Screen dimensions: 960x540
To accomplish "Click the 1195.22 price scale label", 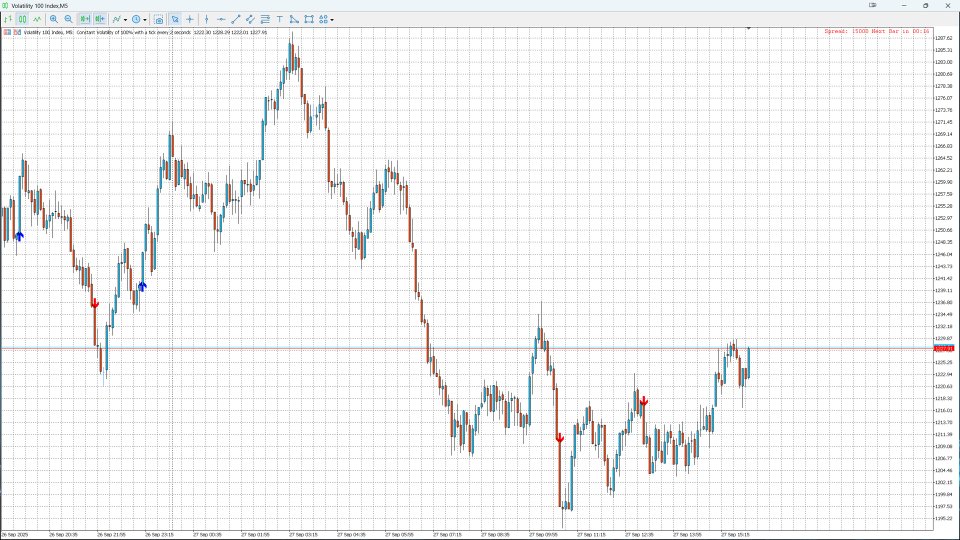I will tap(943, 519).
